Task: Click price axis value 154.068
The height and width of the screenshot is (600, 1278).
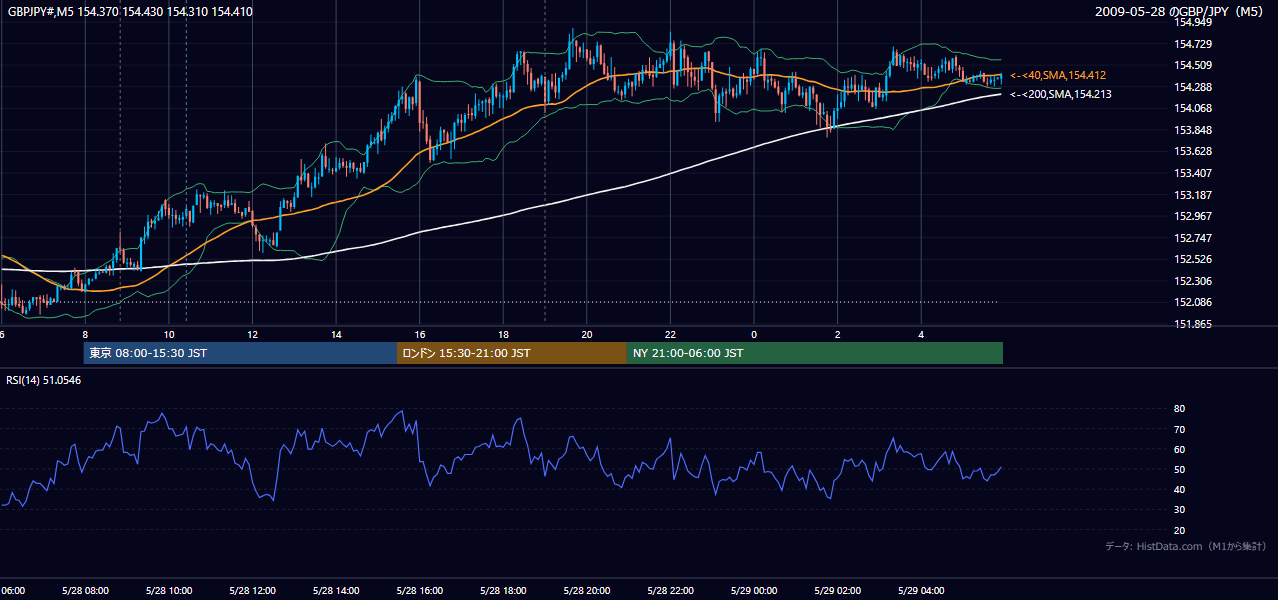Action: pyautogui.click(x=1192, y=109)
